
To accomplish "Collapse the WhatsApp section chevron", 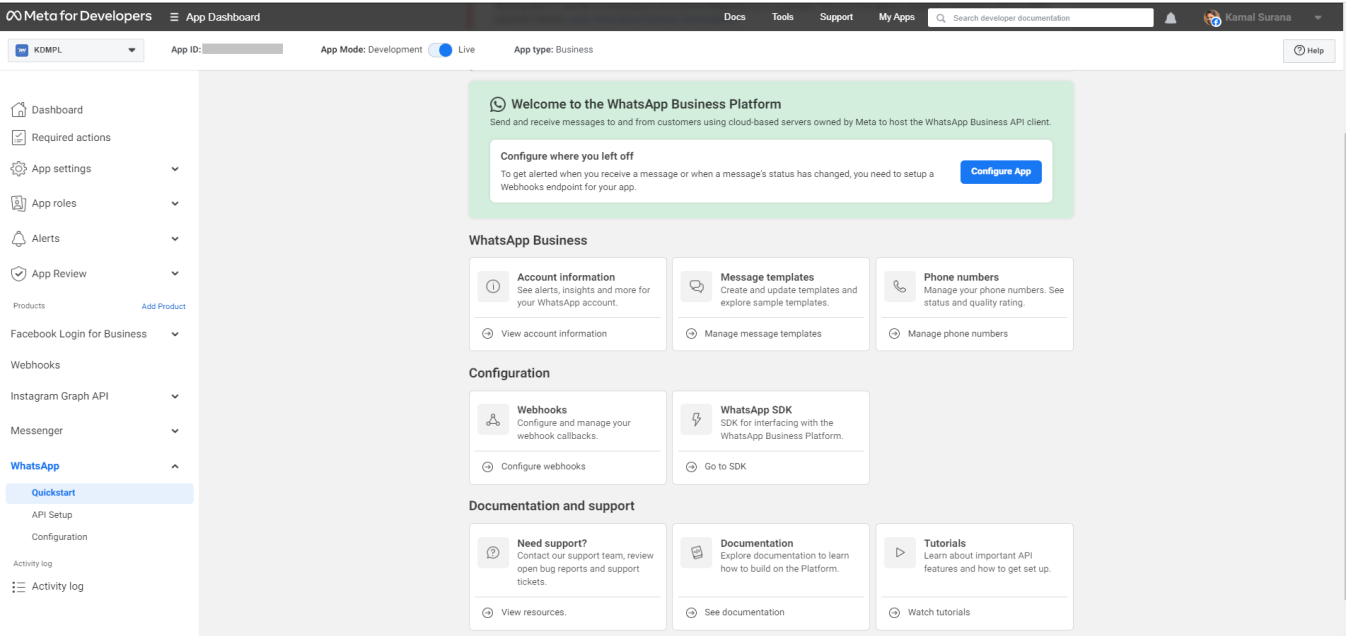I will [175, 466].
